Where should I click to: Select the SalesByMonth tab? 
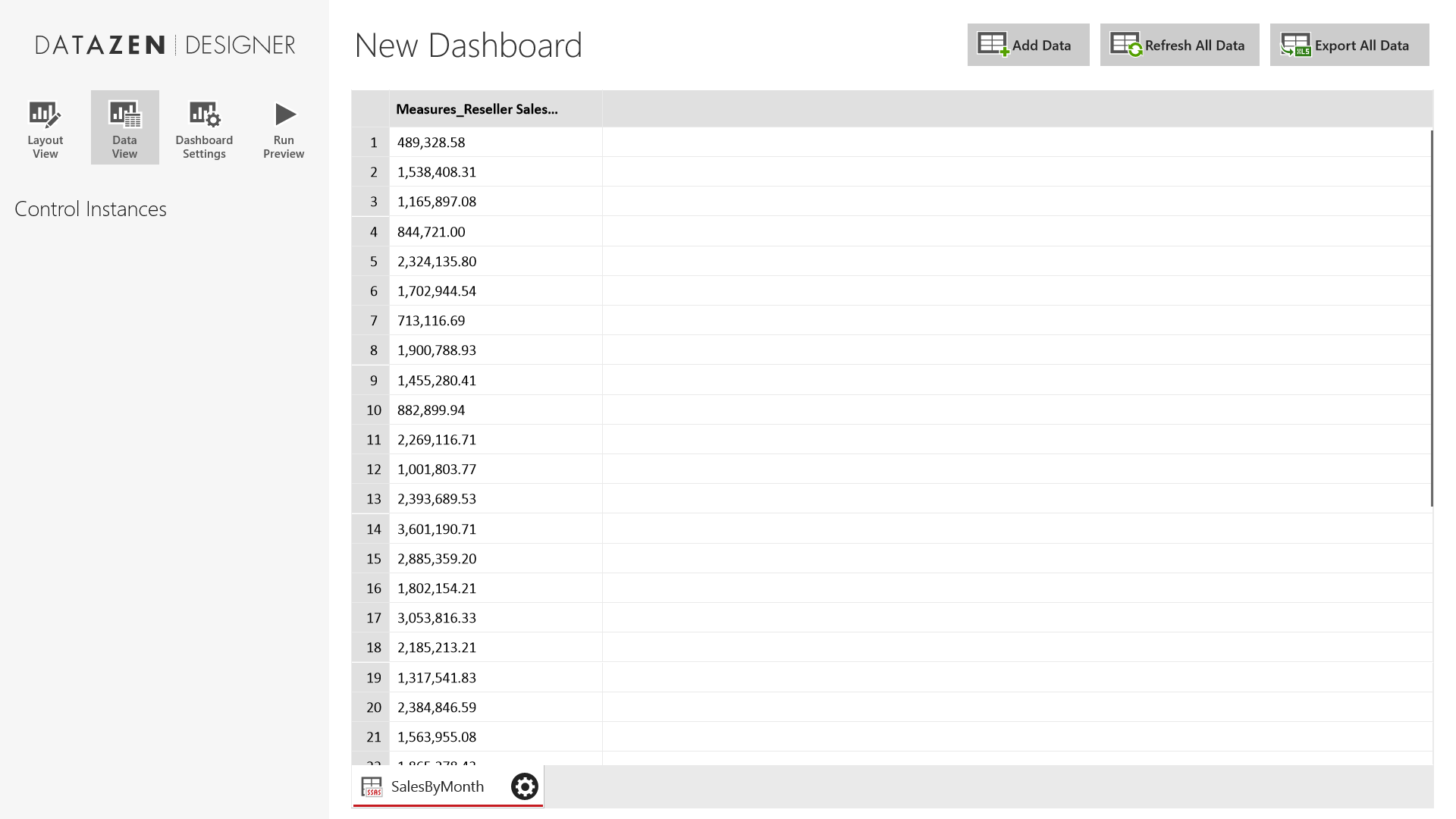[437, 786]
